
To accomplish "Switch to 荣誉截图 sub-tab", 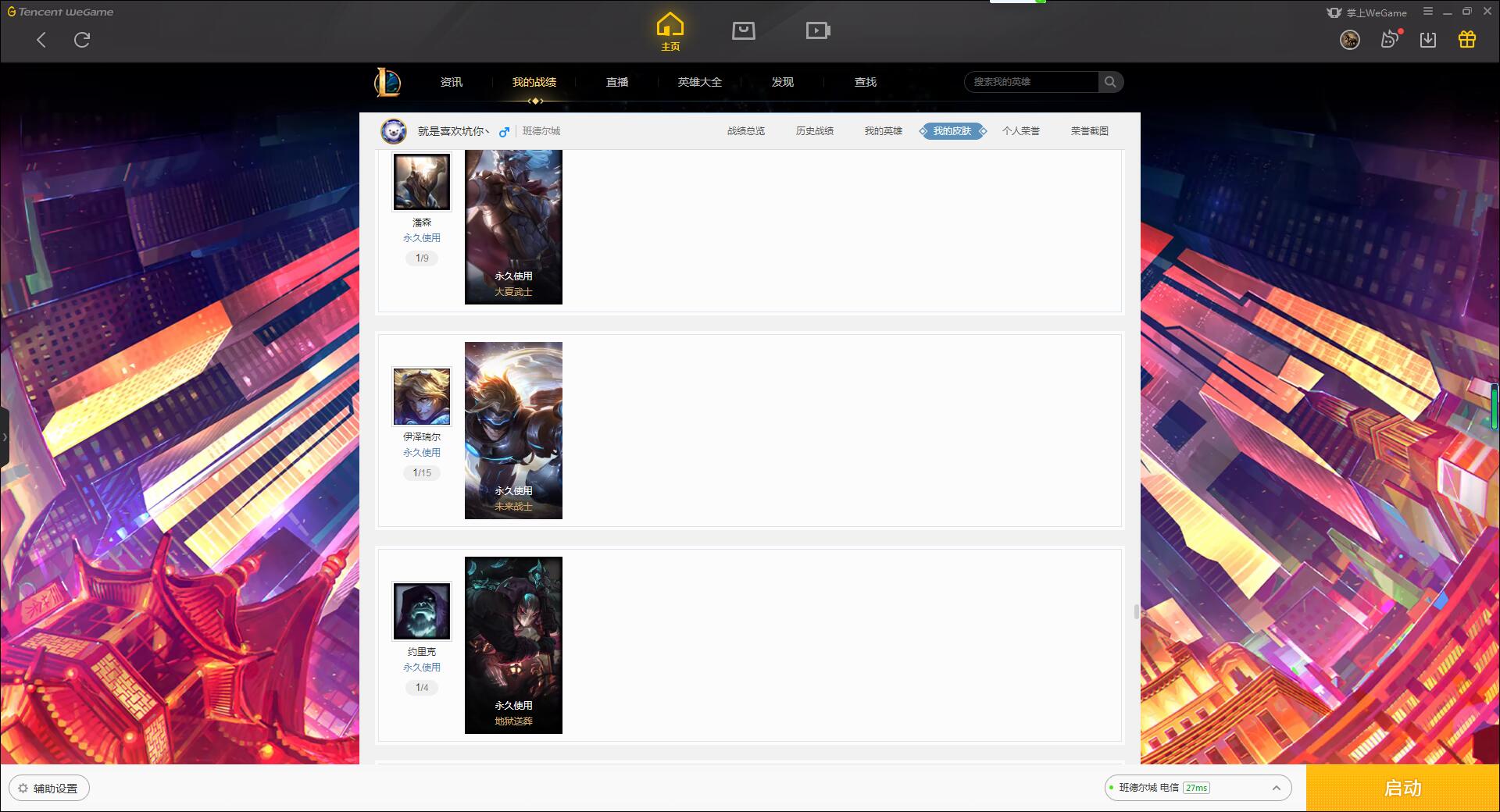I will 1090,131.
